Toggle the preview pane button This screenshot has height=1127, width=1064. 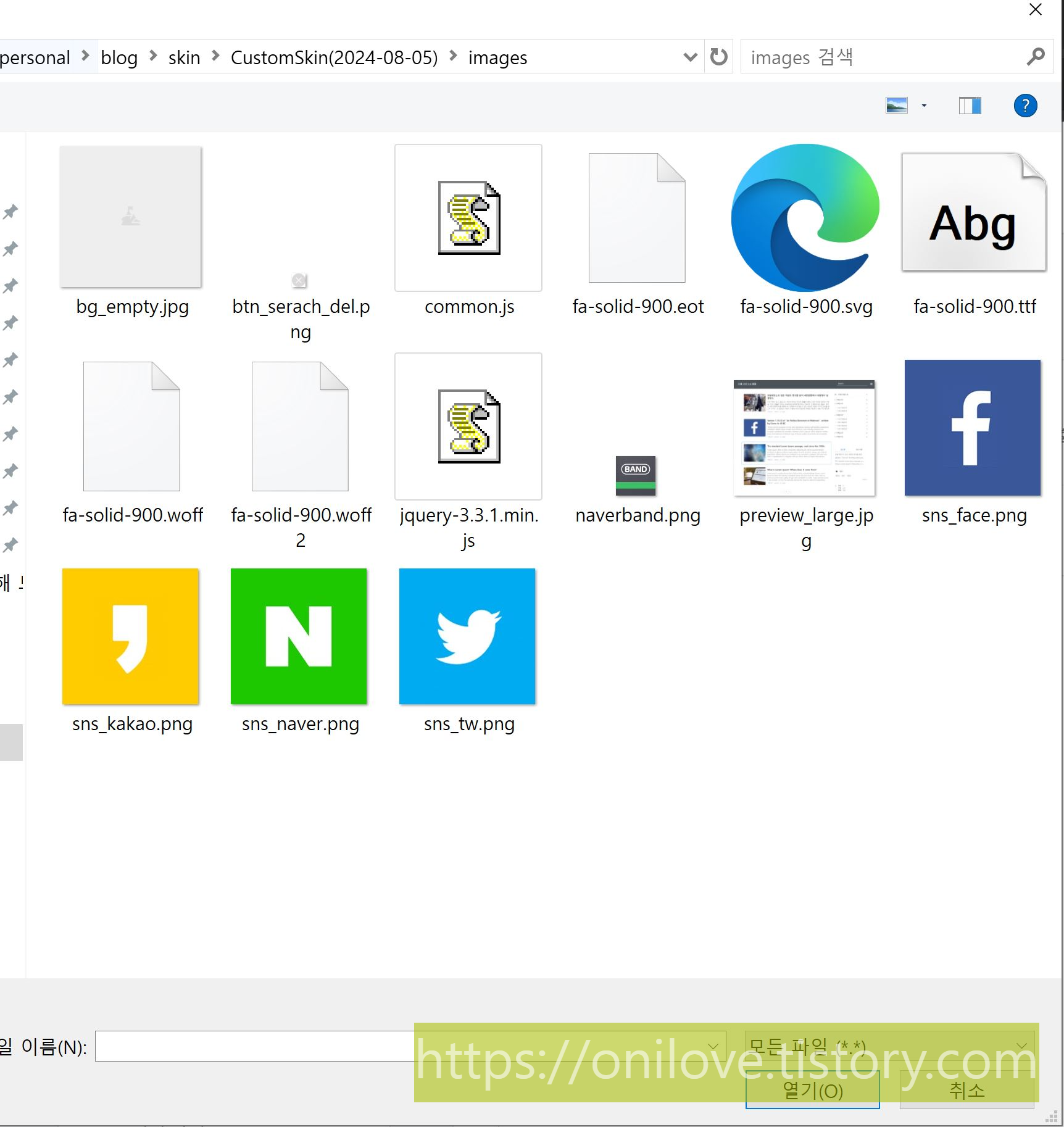(970, 106)
